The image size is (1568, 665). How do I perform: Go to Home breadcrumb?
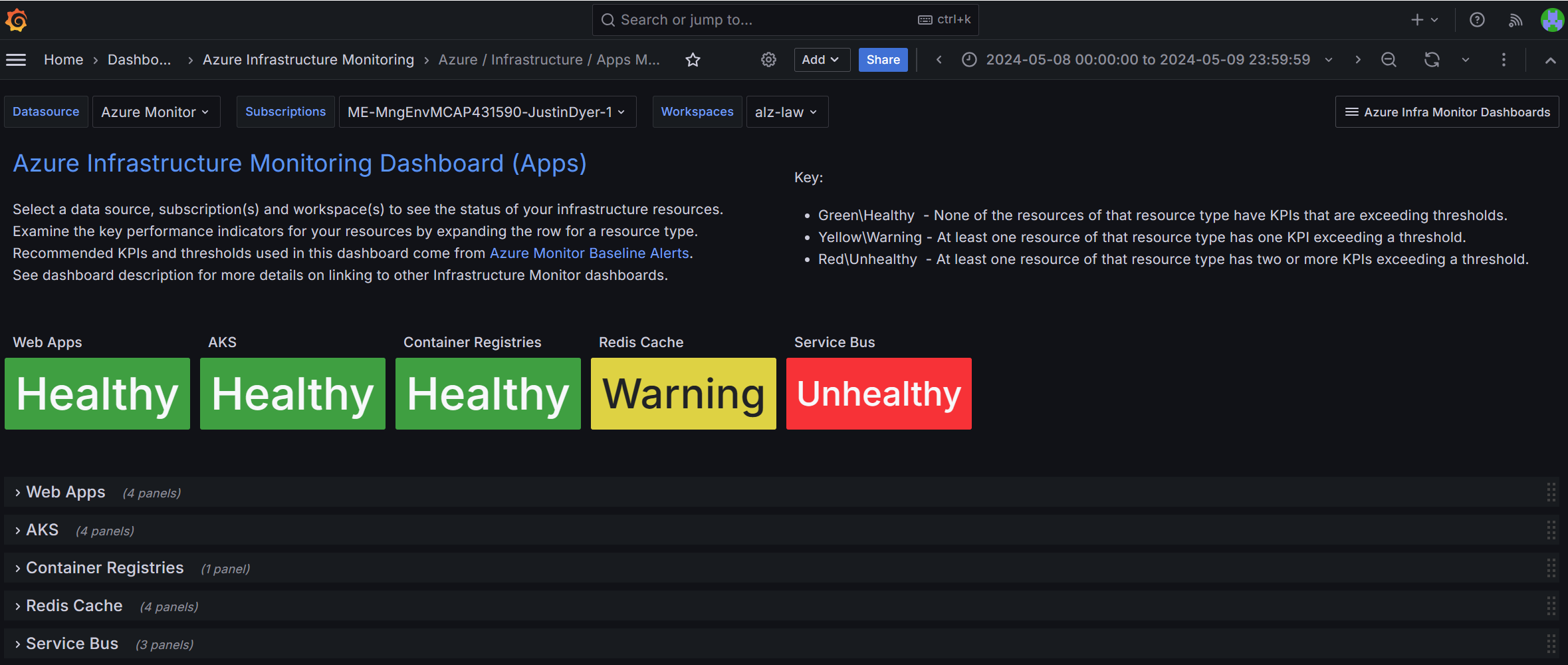(63, 60)
